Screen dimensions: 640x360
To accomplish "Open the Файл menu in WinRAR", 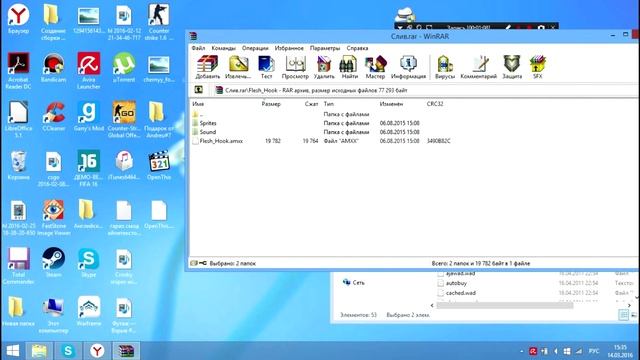I will tap(198, 48).
